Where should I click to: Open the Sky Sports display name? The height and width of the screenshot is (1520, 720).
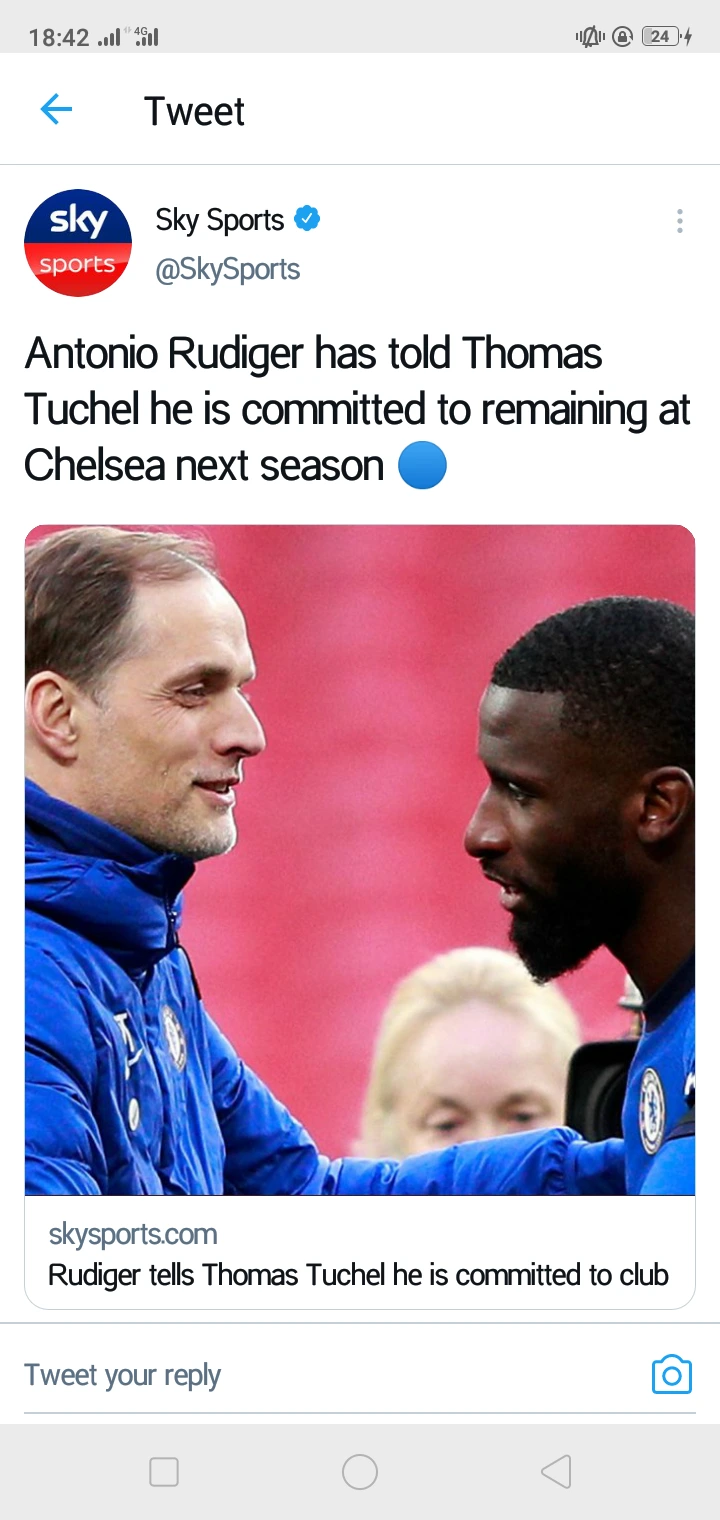pyautogui.click(x=220, y=220)
